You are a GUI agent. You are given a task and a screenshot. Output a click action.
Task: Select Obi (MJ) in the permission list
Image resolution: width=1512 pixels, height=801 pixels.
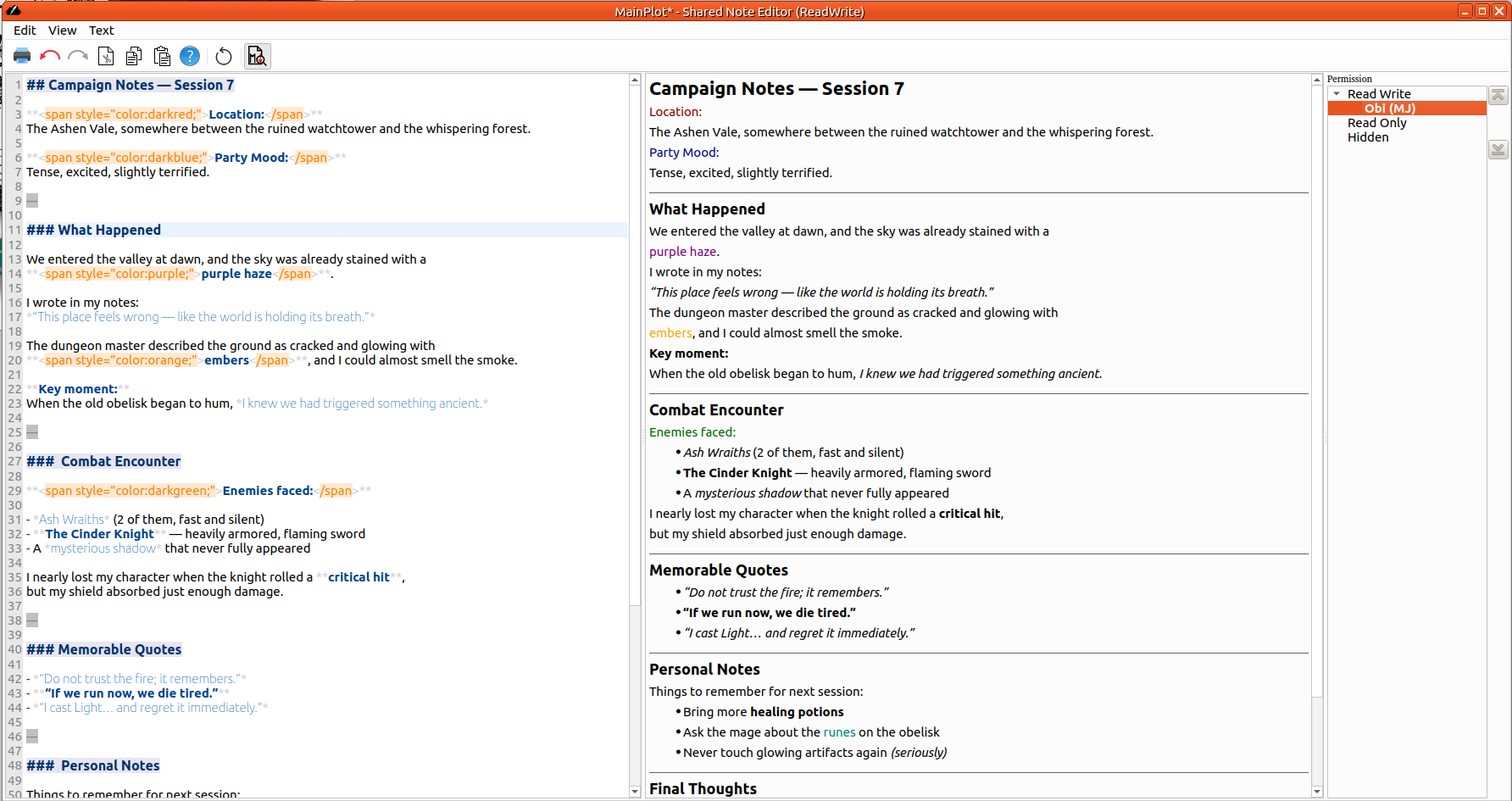point(1389,108)
